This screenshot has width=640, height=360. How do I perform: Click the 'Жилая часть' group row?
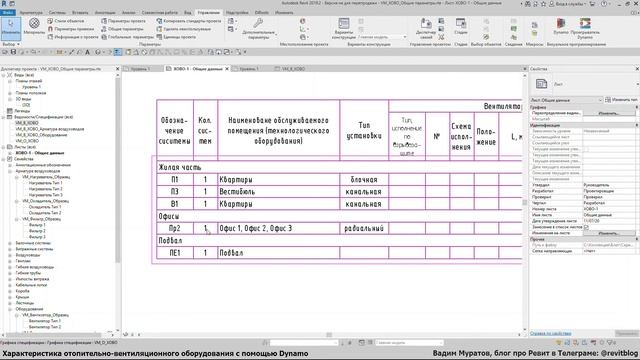[340, 167]
